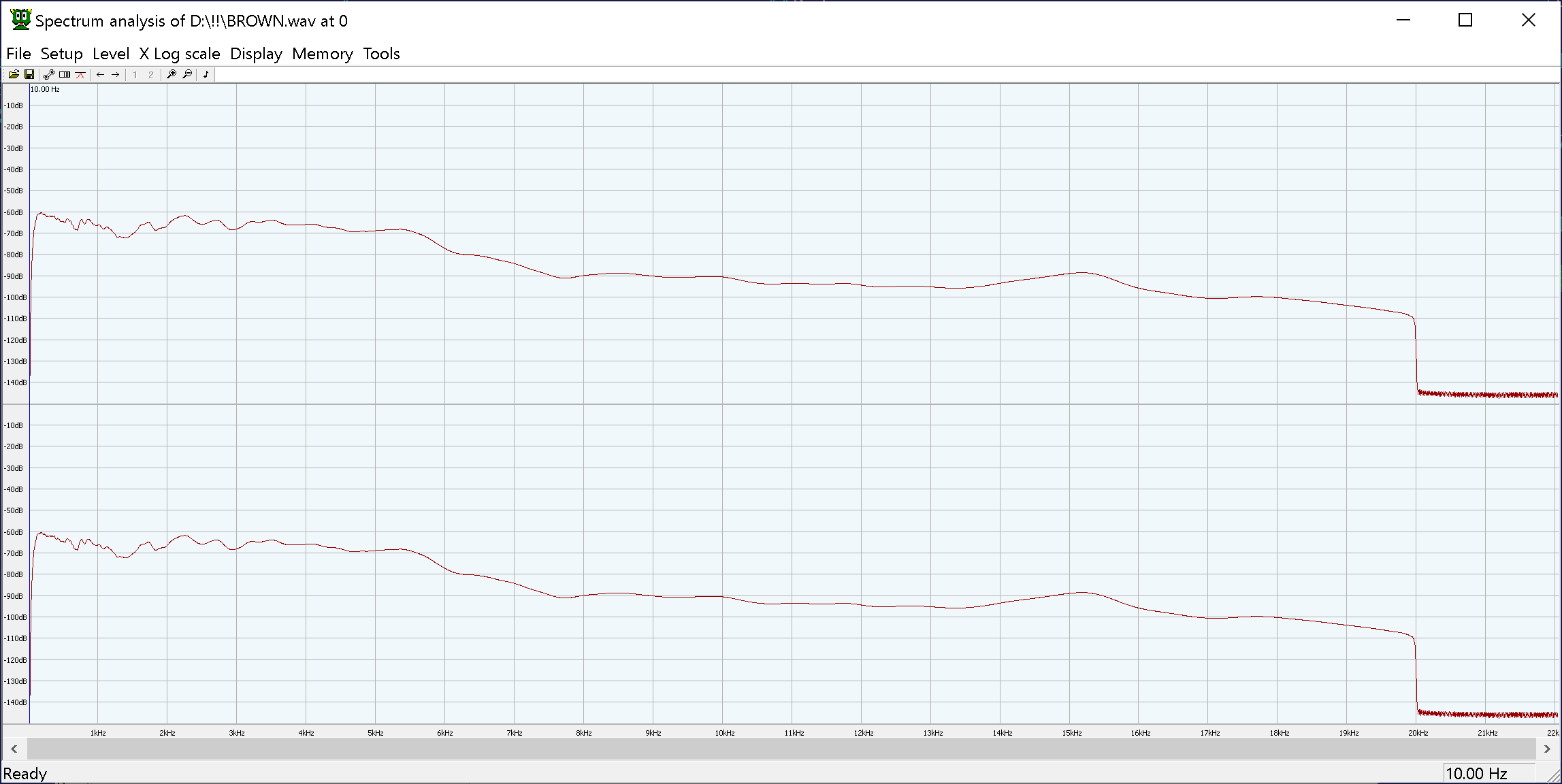Screen dimensions: 1562x784
Task: Click the zoom in magnifier icon
Action: pyautogui.click(x=172, y=75)
